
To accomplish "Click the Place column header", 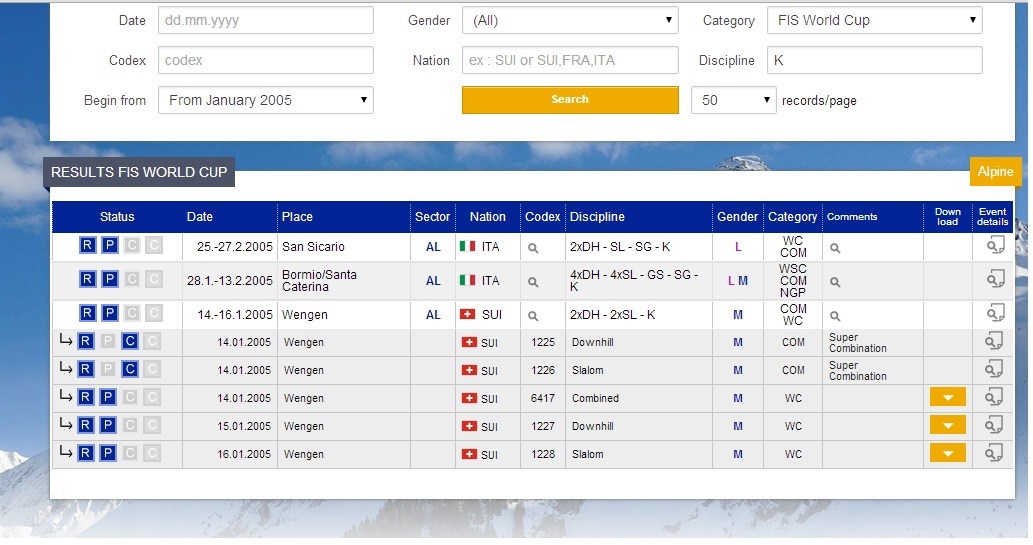I will tap(297, 216).
